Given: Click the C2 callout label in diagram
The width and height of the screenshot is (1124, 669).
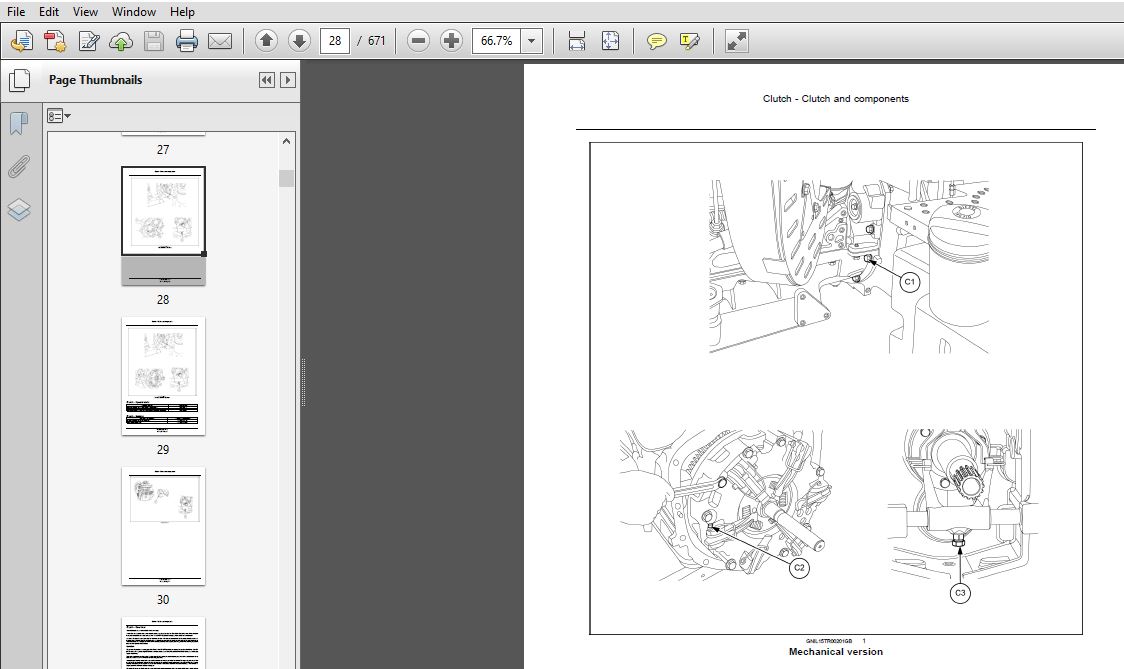Looking at the screenshot, I should pos(799,567).
